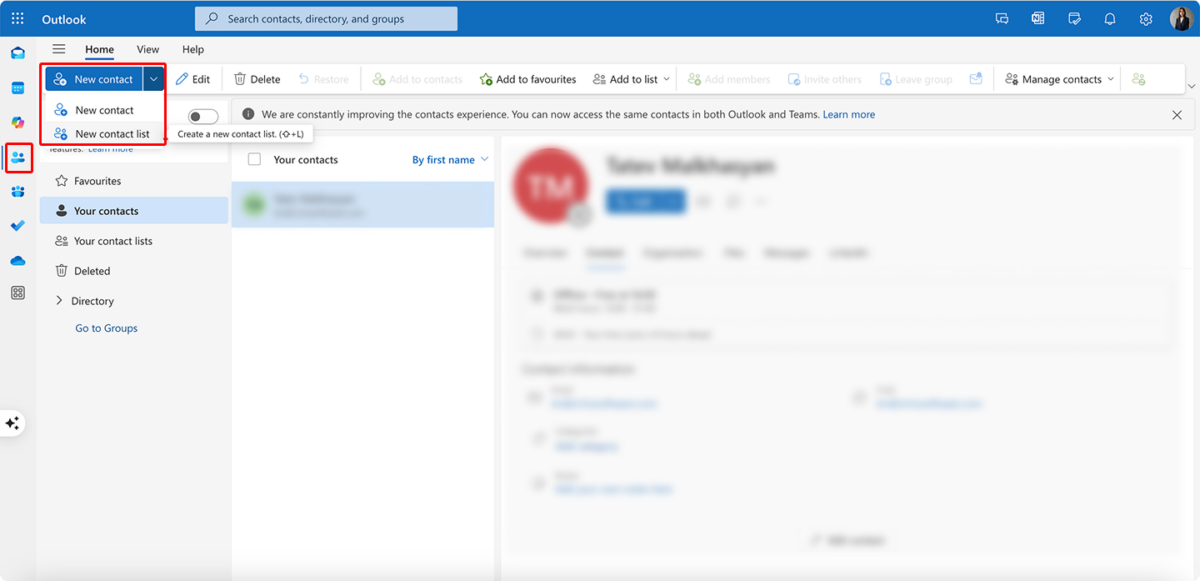Expand the Directory section
The width and height of the screenshot is (1200, 581).
57,300
